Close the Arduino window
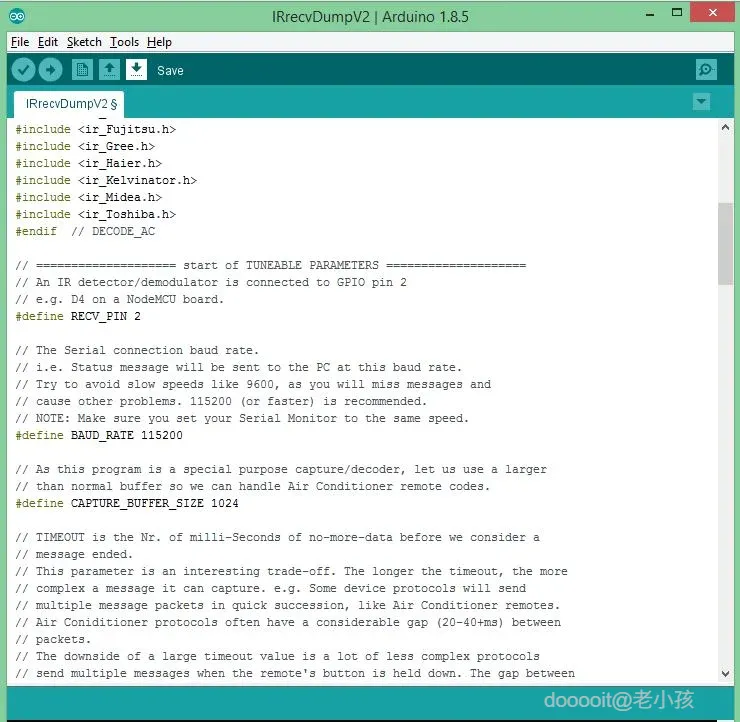This screenshot has height=722, width=740. [x=713, y=13]
